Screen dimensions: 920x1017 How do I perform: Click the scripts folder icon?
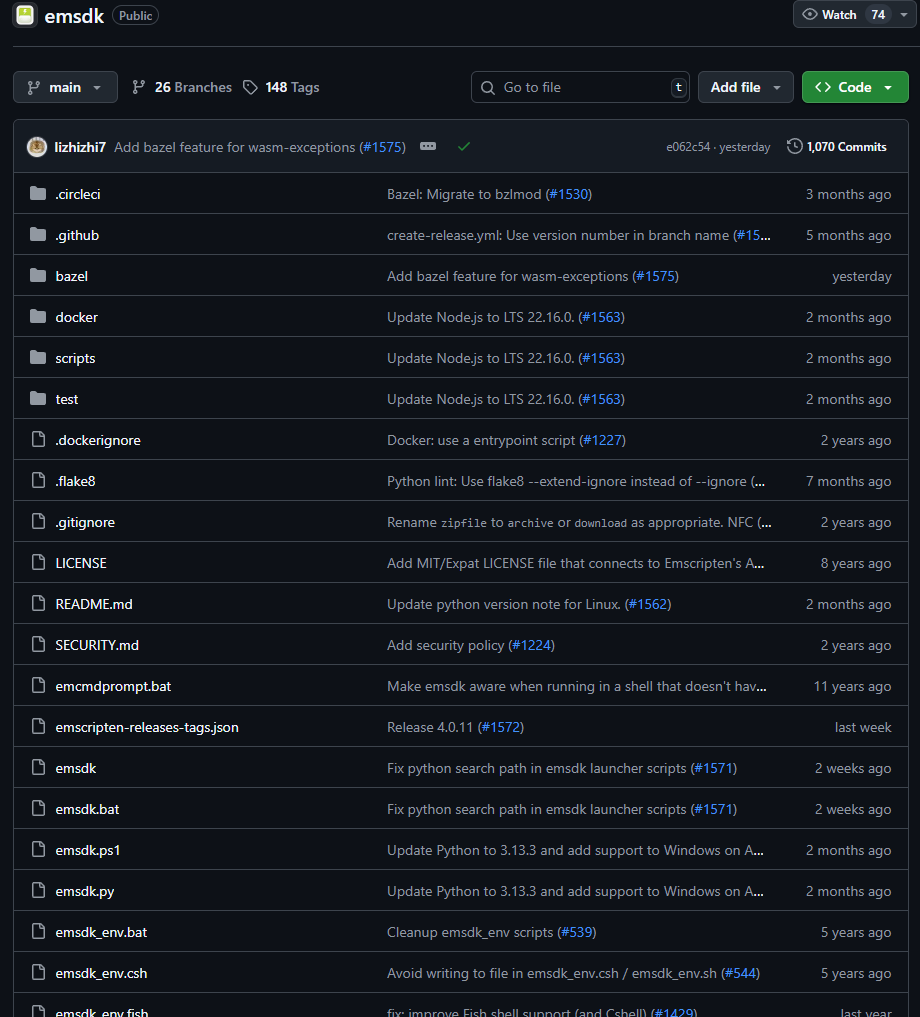(x=38, y=357)
